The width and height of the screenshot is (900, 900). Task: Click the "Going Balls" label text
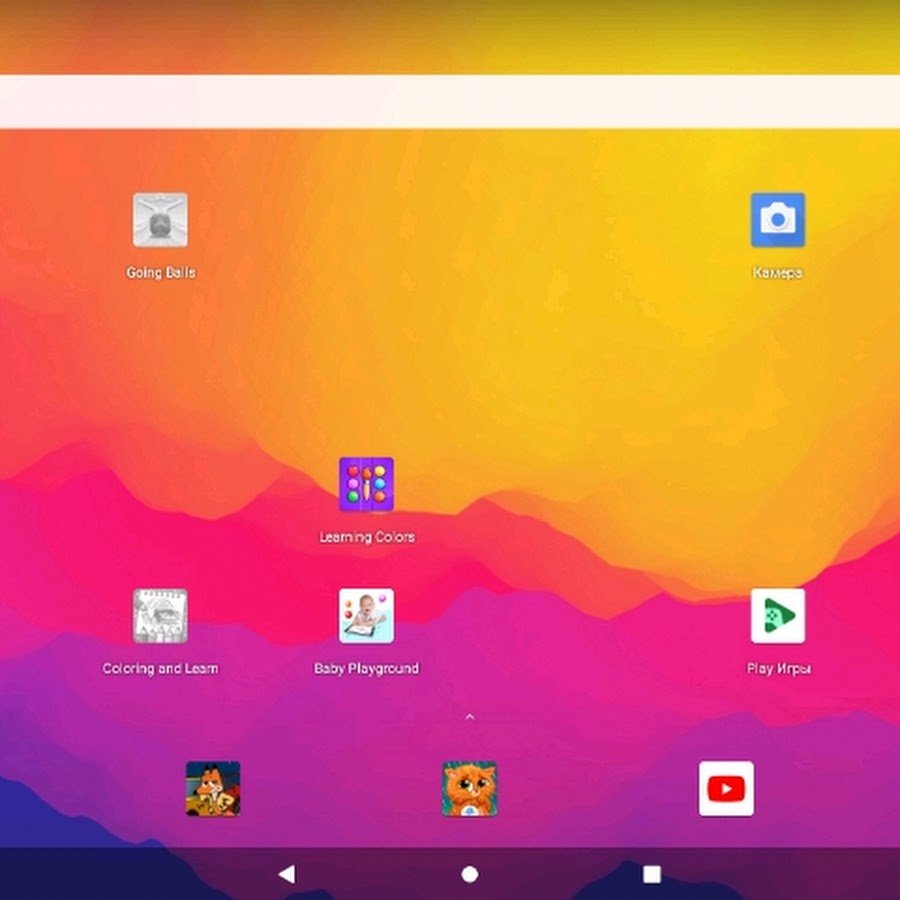(x=161, y=273)
